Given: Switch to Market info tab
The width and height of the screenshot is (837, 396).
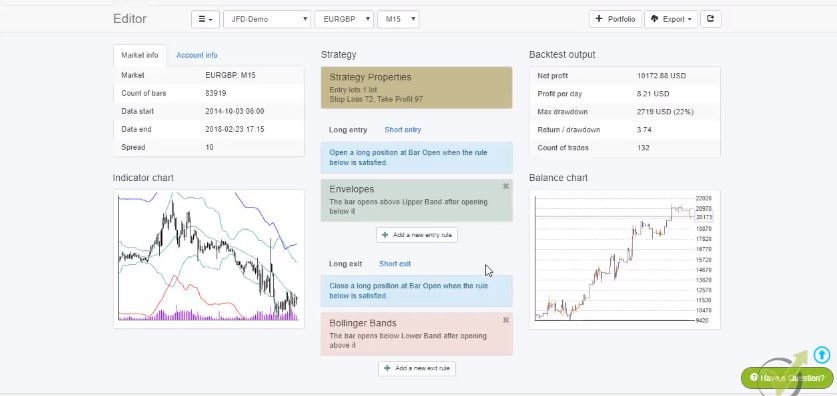Looking at the screenshot, I should (140, 55).
